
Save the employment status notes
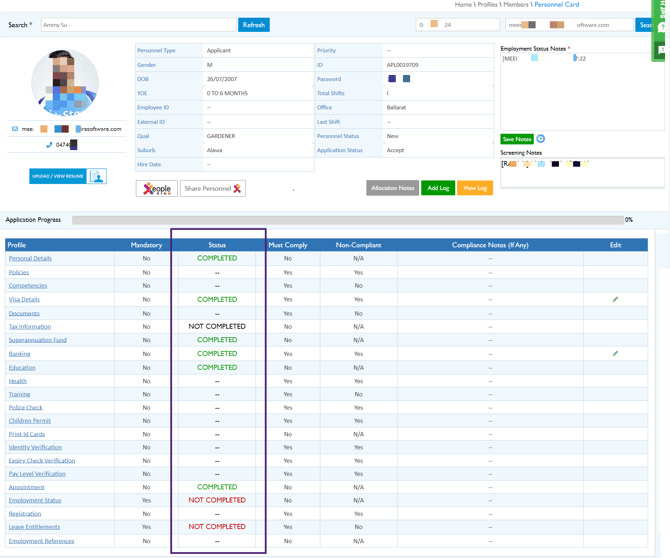coord(516,139)
